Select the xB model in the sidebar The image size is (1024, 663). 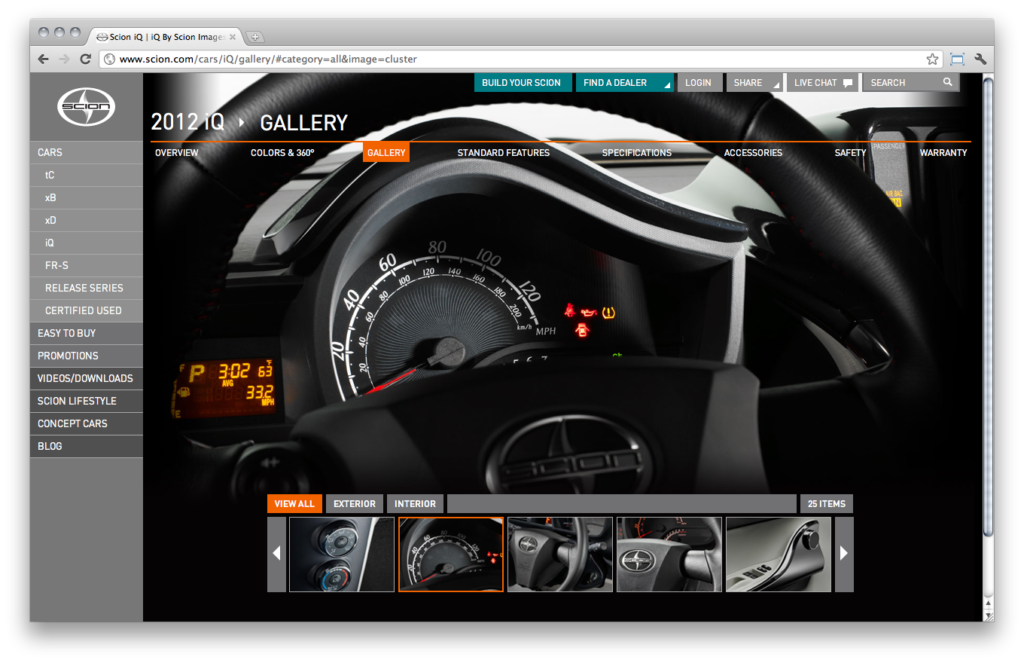(x=86, y=197)
